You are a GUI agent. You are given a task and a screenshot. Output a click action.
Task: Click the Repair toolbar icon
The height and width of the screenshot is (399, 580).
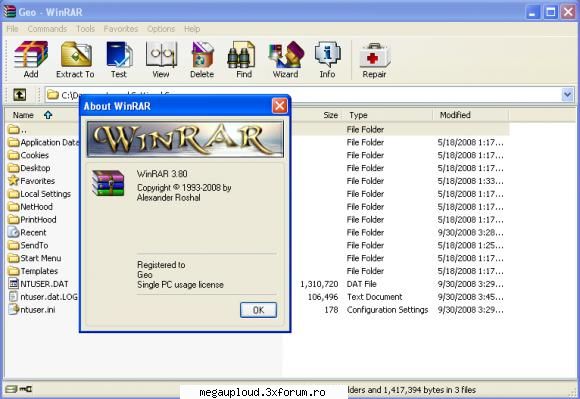(x=374, y=59)
